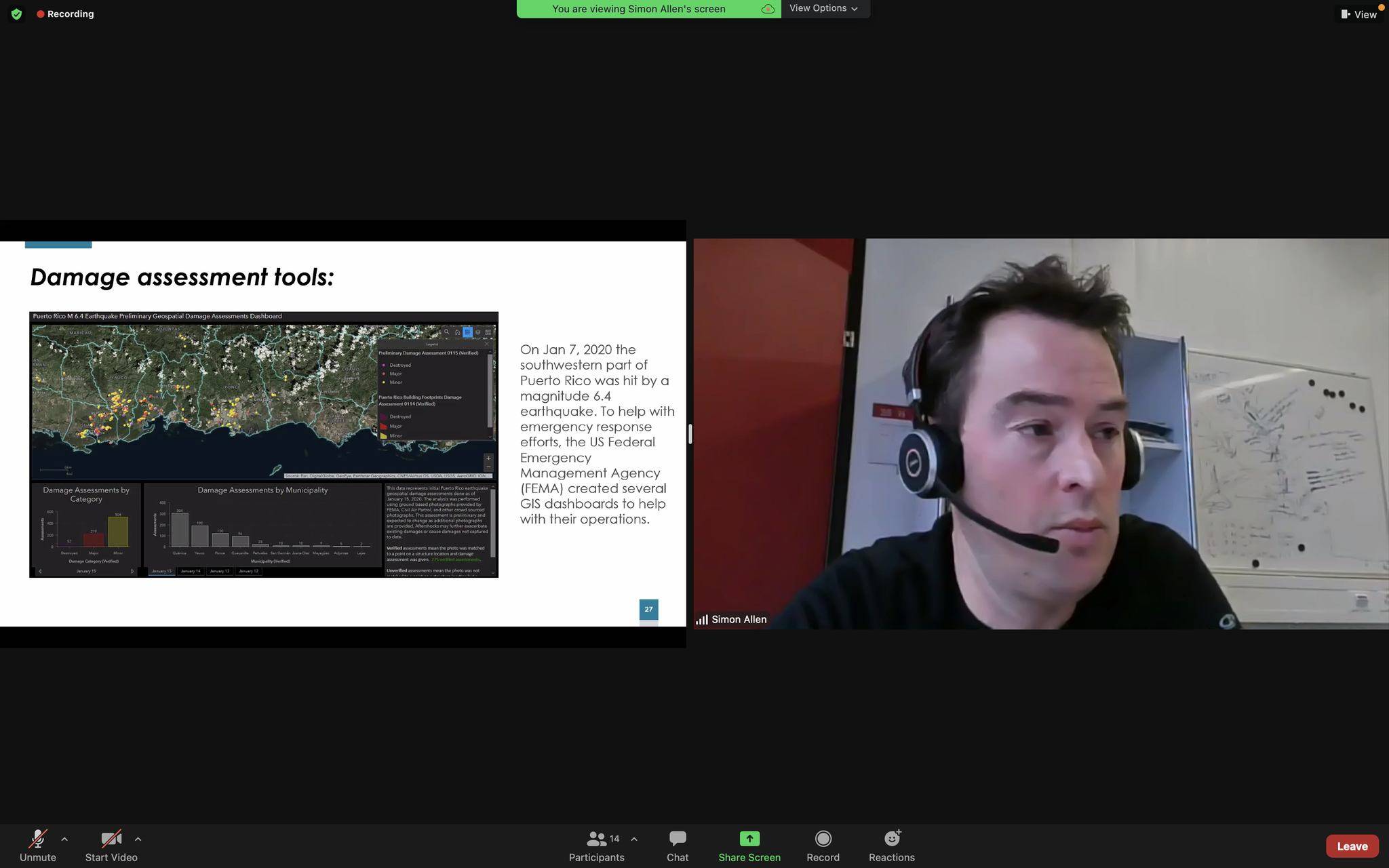Select Simon Allen's video thumbnail

tap(1040, 434)
